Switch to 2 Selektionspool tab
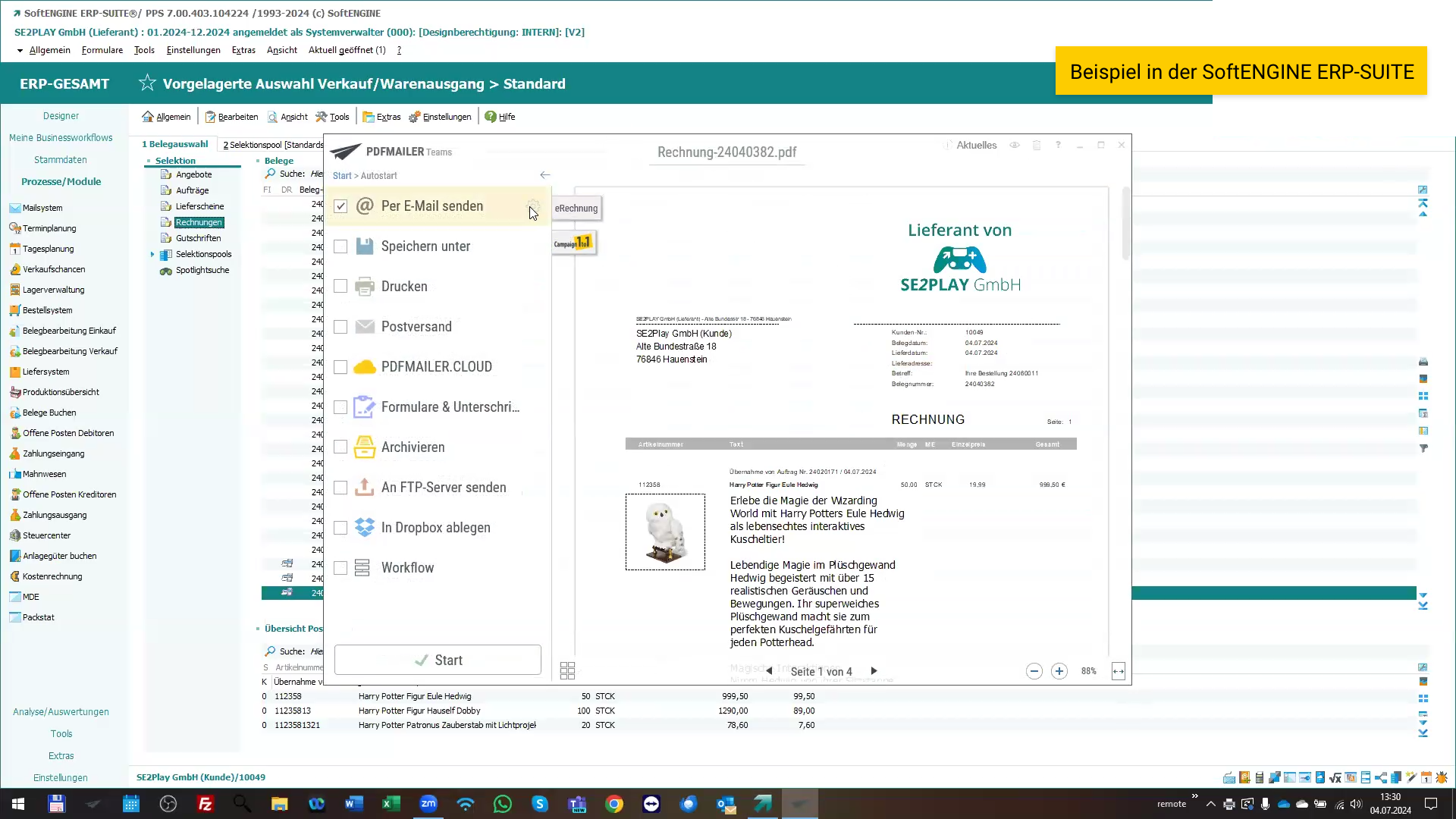 click(272, 145)
